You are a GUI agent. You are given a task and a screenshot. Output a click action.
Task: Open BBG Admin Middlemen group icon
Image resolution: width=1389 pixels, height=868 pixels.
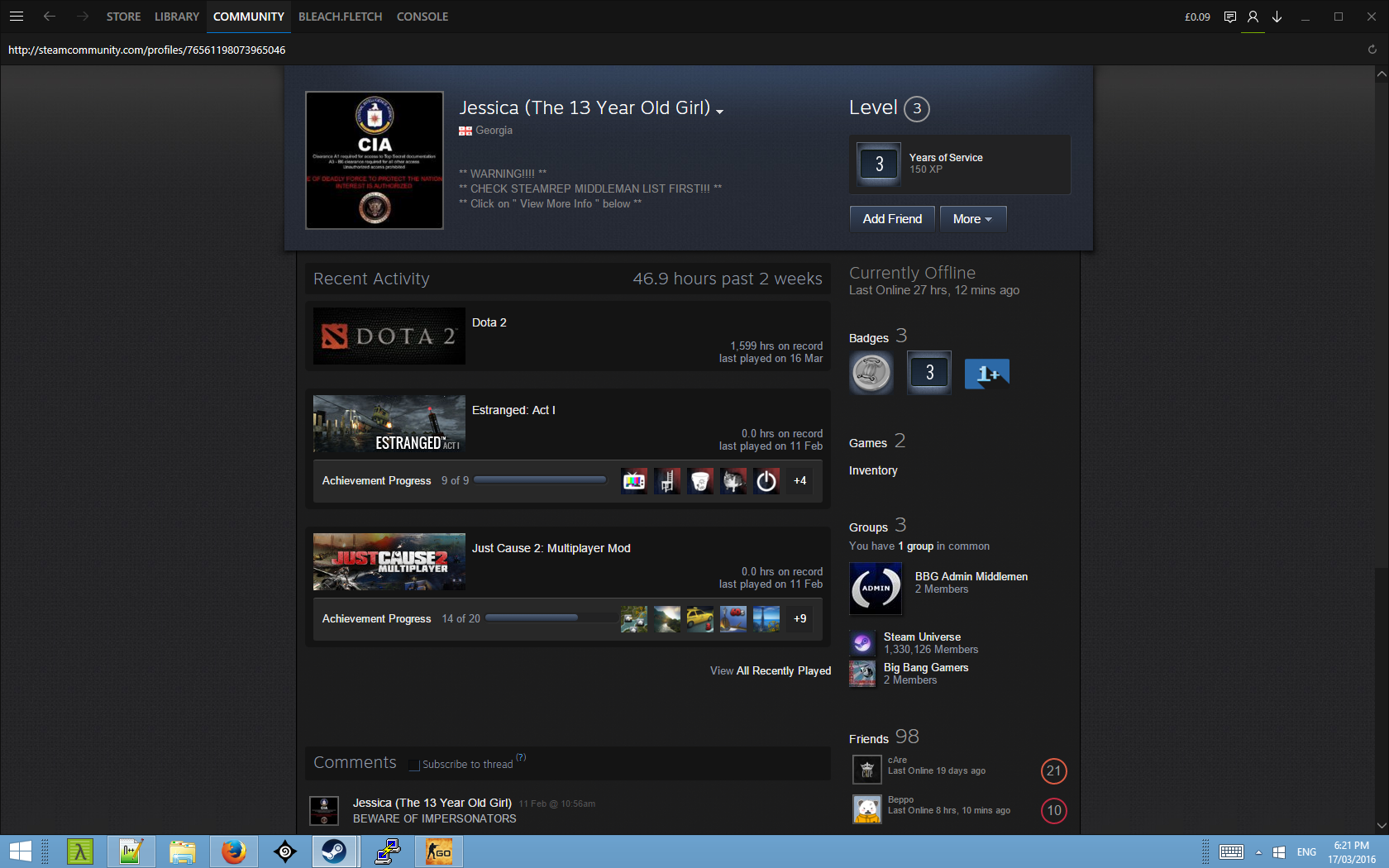[876, 589]
